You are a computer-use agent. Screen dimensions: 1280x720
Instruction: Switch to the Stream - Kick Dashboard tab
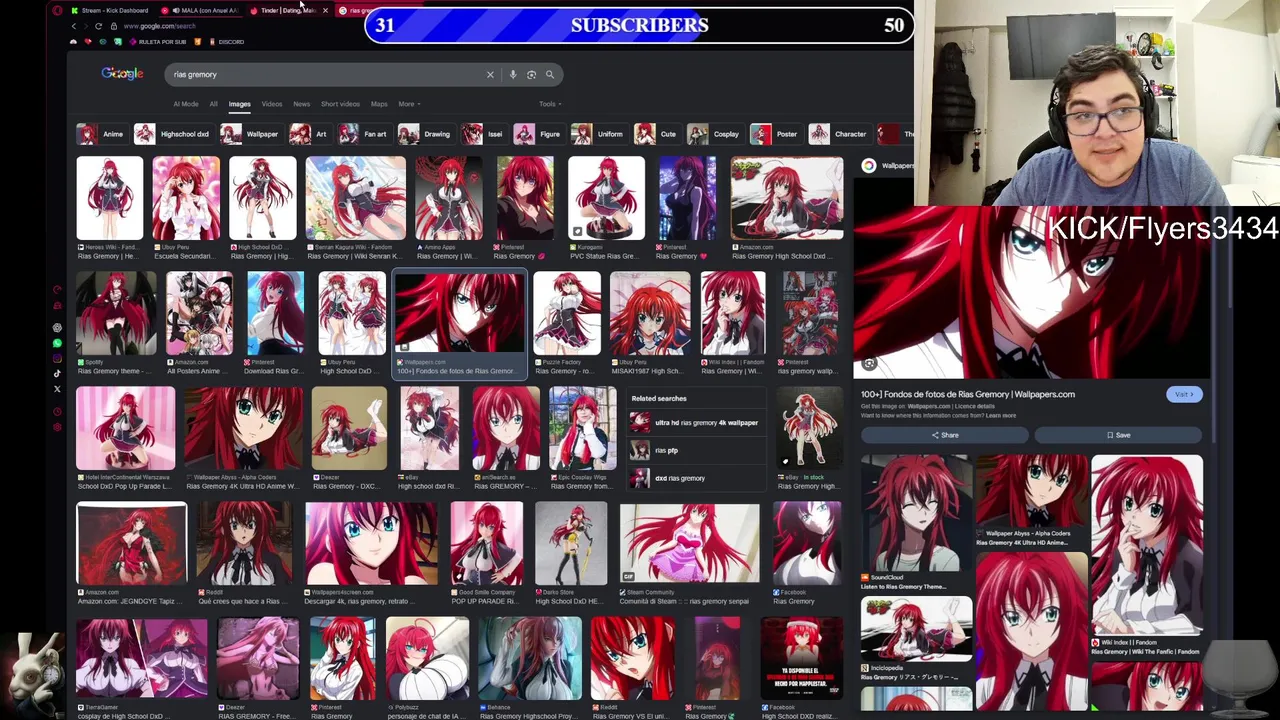pos(110,10)
